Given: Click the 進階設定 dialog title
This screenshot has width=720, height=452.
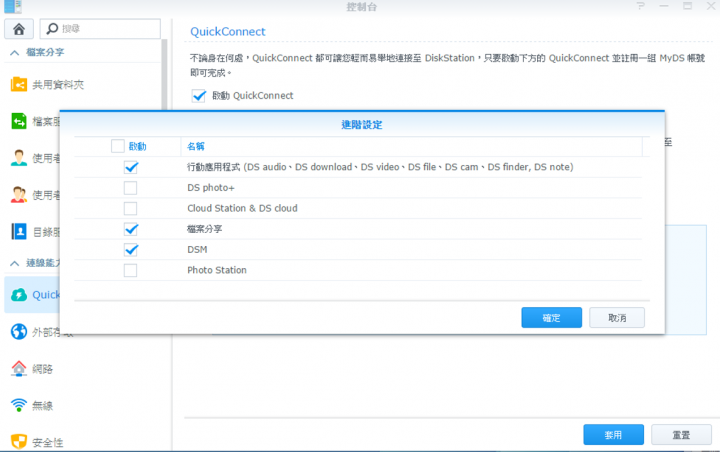Looking at the screenshot, I should 362,125.
